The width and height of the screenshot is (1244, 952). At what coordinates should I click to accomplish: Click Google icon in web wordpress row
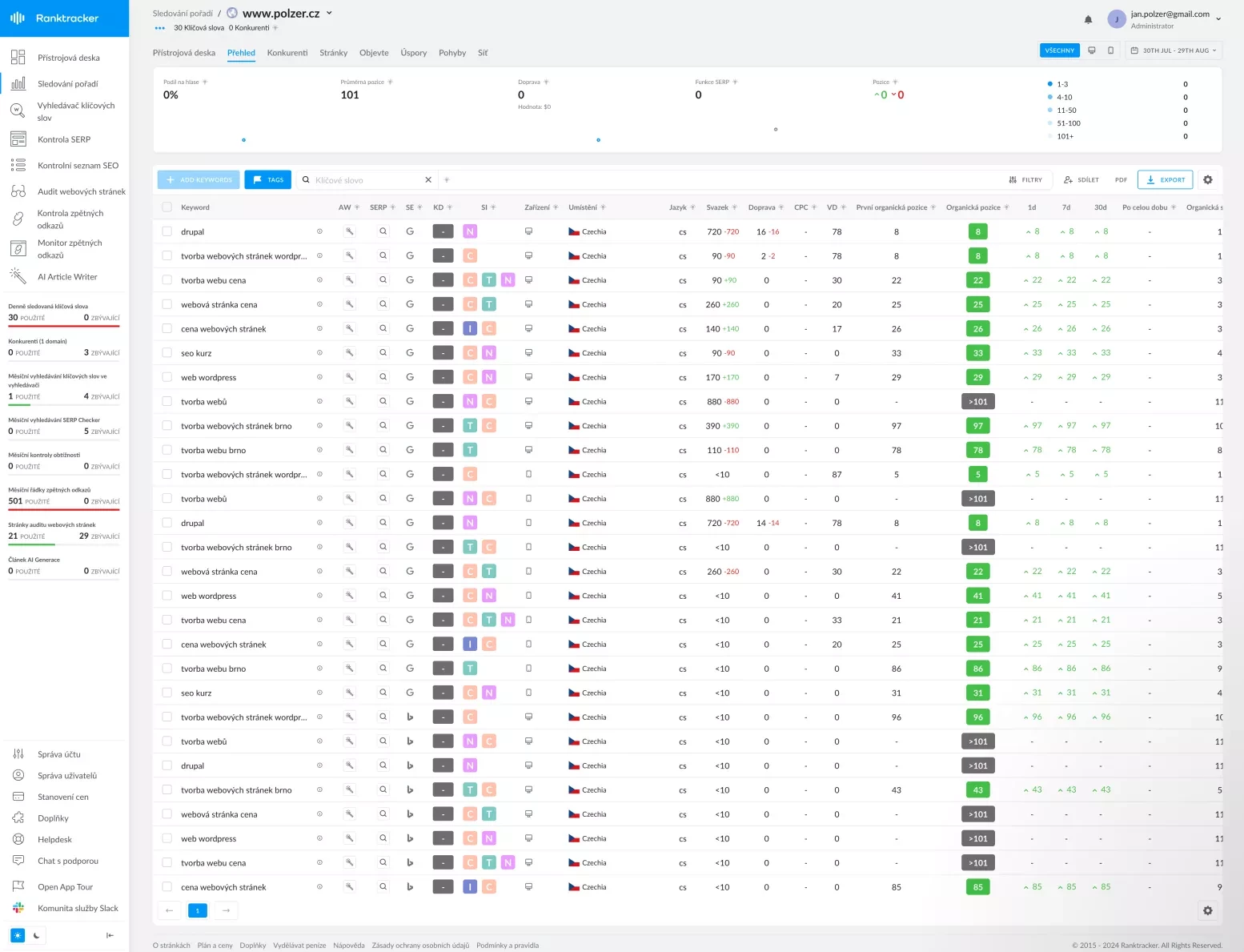pos(410,377)
